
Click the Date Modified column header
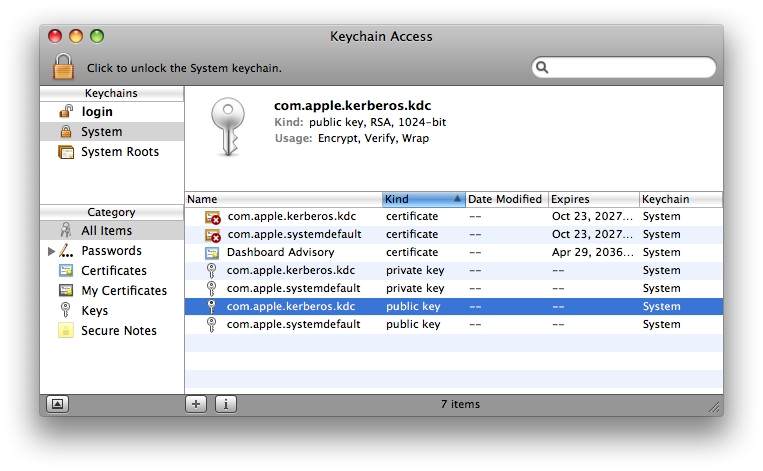coord(505,199)
